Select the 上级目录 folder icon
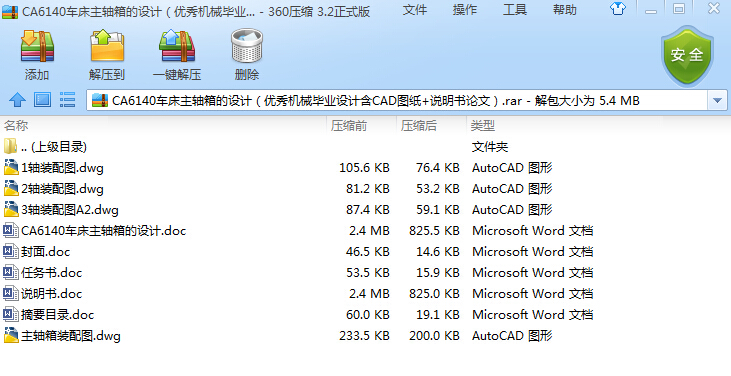 10,146
